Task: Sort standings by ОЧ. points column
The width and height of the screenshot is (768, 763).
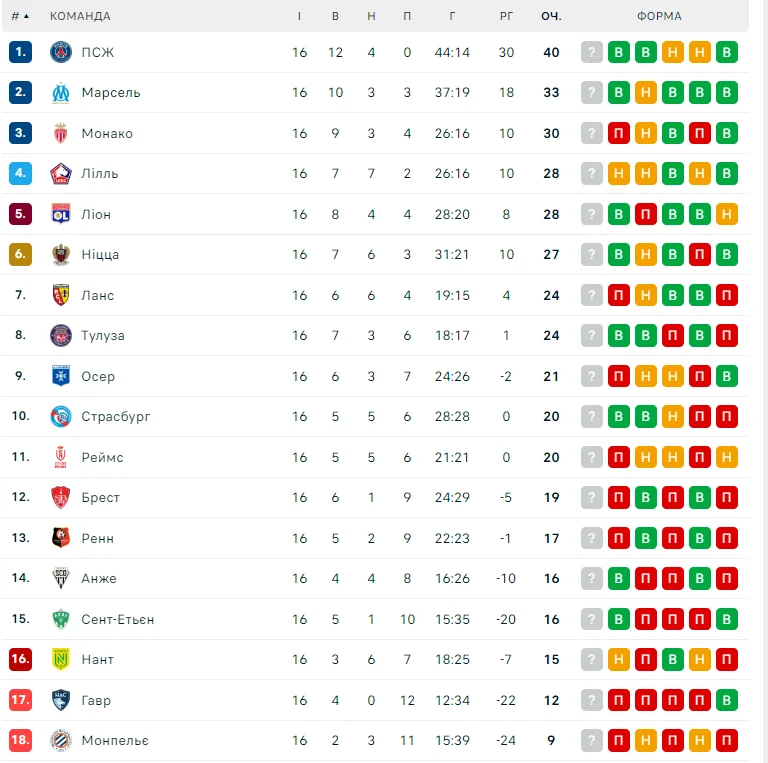Action: click(x=551, y=16)
